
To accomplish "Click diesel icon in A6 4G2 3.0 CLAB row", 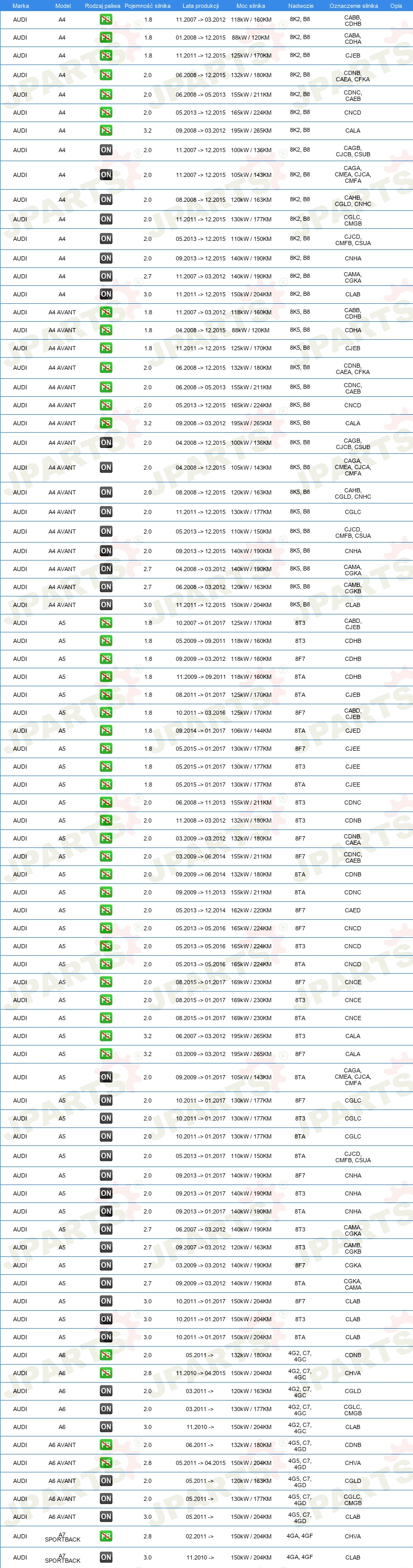I will [x=106, y=1427].
